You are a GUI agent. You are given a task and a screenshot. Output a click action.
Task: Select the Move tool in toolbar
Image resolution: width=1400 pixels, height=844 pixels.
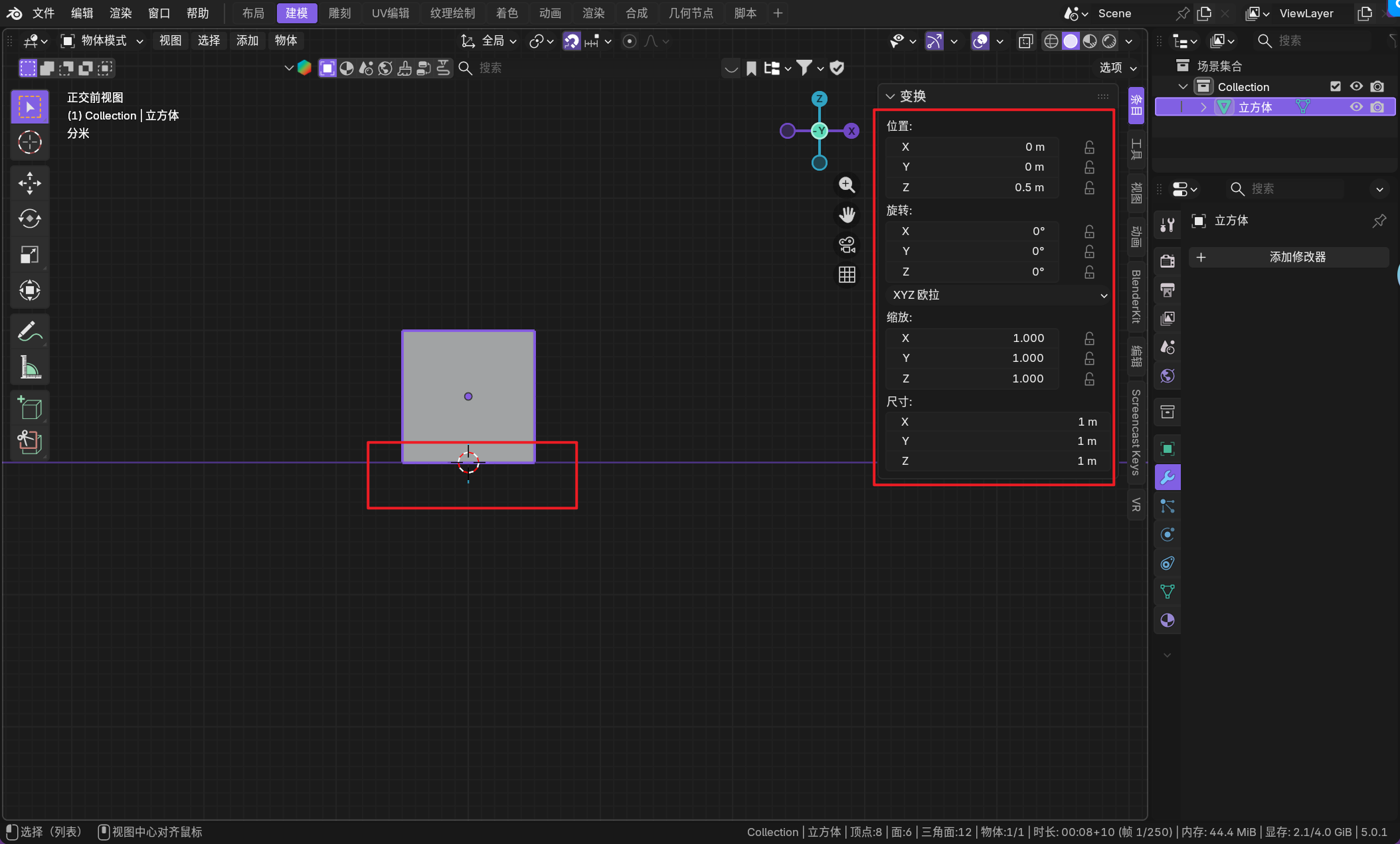[x=30, y=183]
